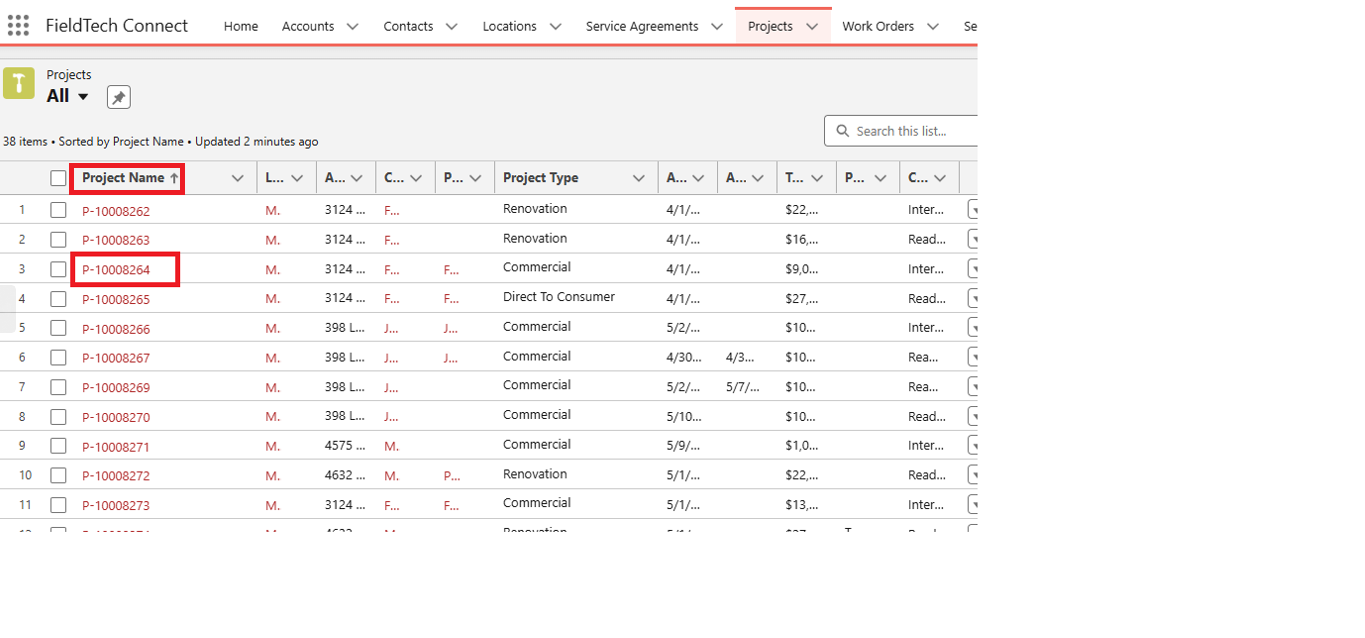This screenshot has width=1365, height=638.
Task: Go to the Home tab
Action: tap(241, 27)
